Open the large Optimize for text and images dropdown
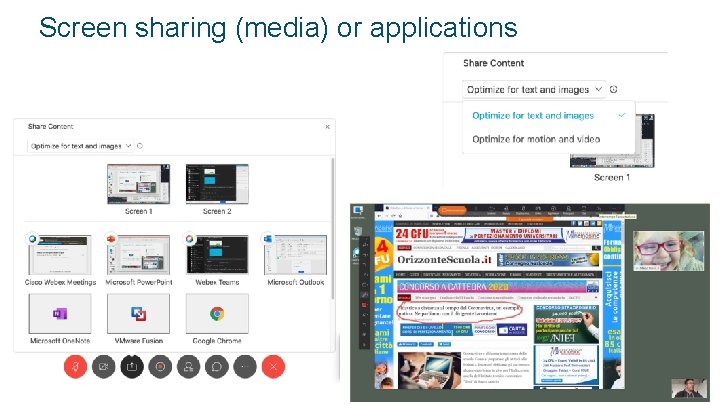The image size is (720, 405). 534,90
